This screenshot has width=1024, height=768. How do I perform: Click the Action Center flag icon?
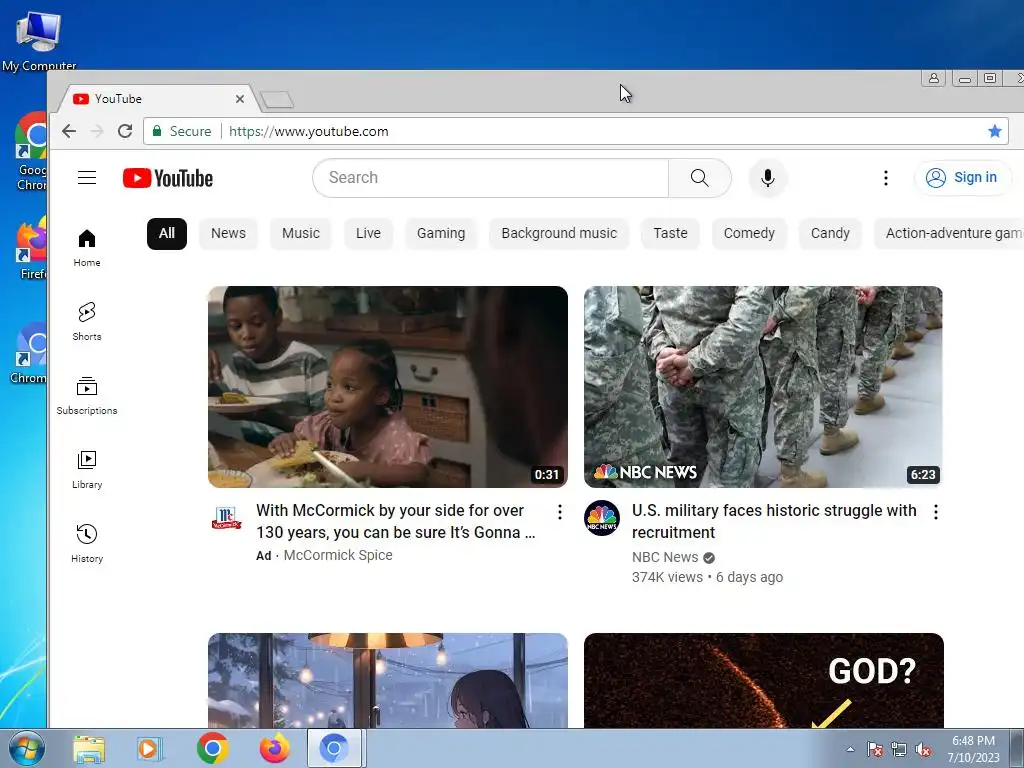point(875,749)
